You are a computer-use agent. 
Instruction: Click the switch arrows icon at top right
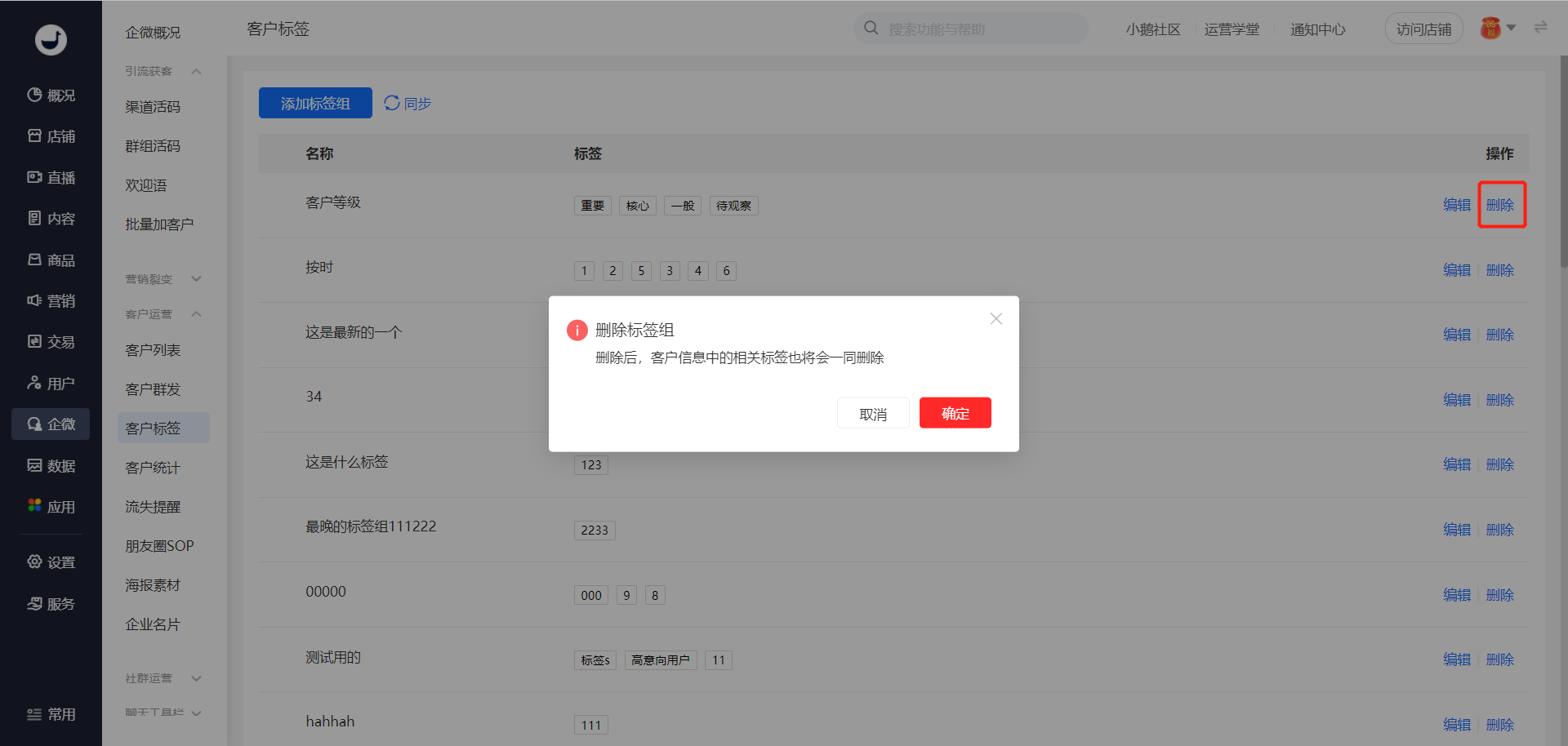coord(1540,28)
